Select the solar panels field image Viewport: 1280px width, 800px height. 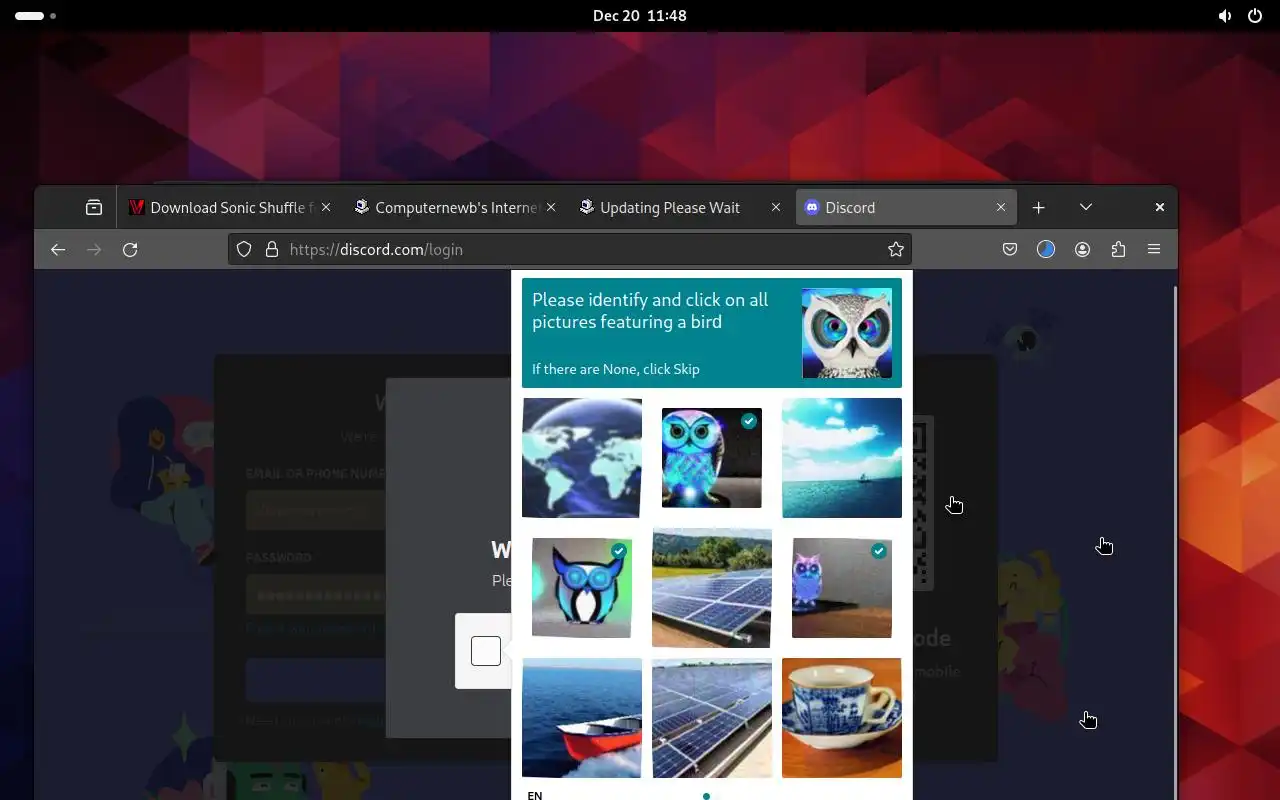click(712, 588)
